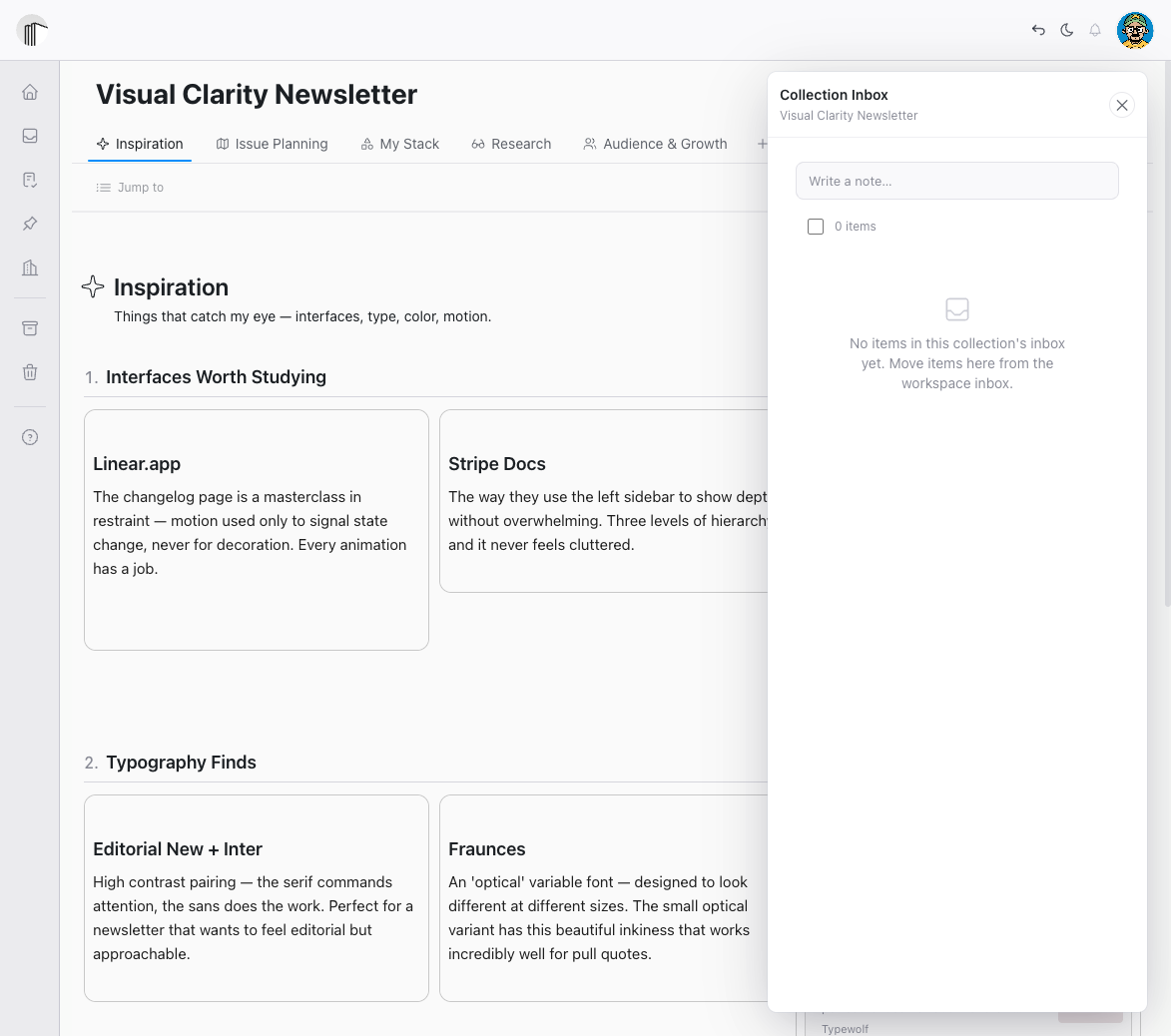The width and height of the screenshot is (1171, 1036).
Task: Switch to the Audience & Growth tab
Action: coord(655,144)
